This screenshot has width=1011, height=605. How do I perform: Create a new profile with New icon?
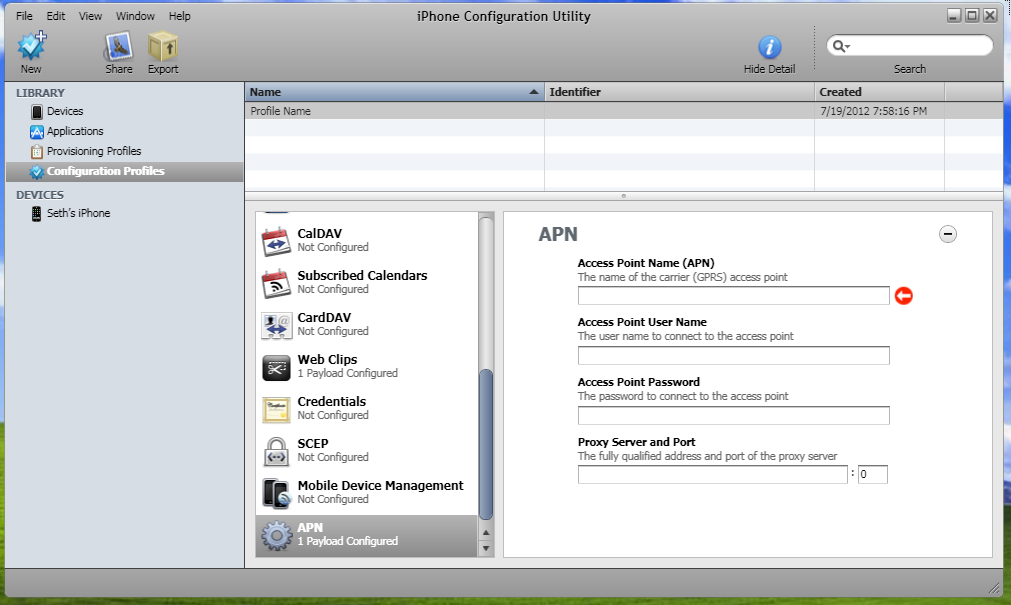(32, 46)
